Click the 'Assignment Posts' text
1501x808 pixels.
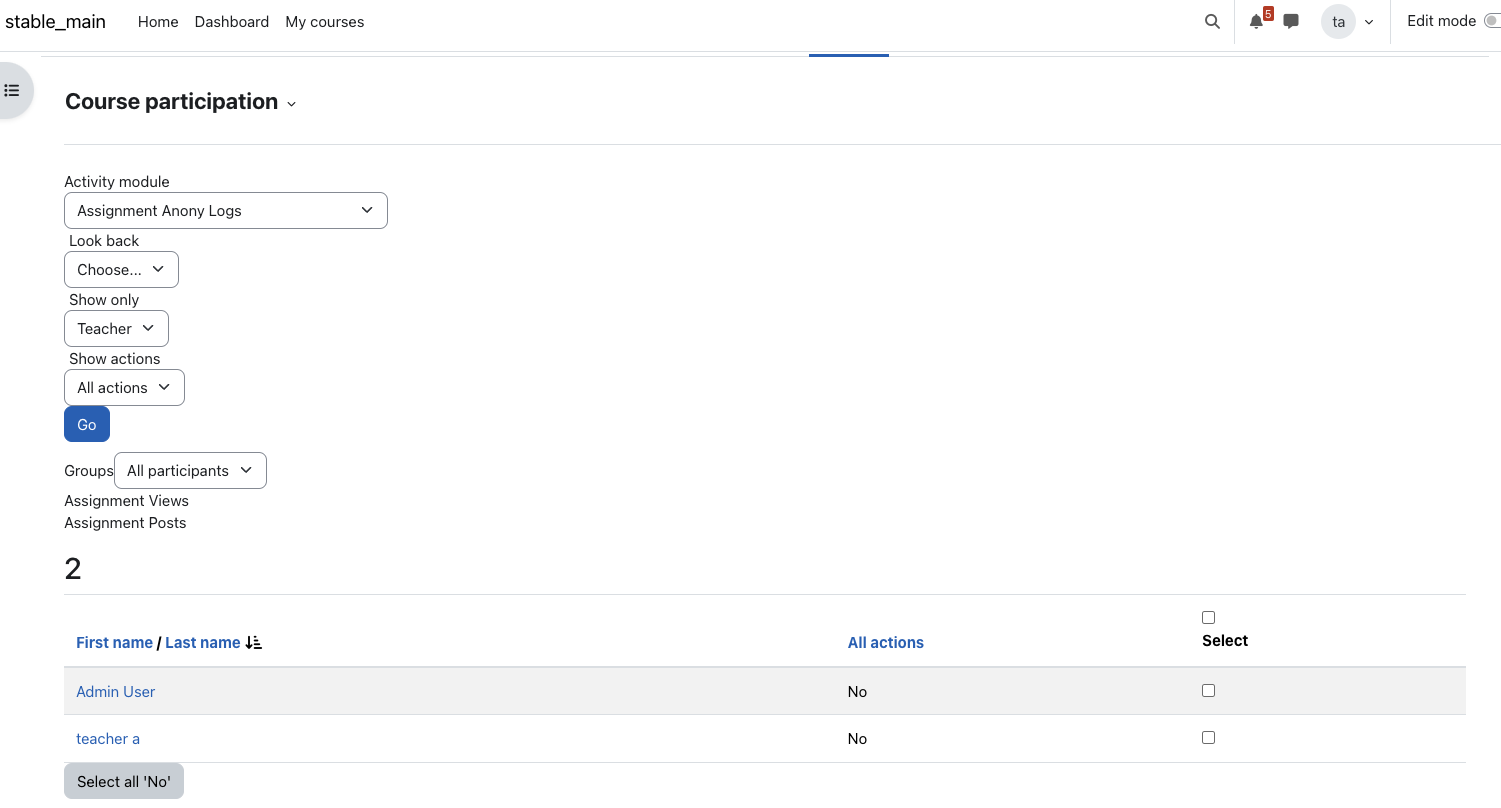125,522
